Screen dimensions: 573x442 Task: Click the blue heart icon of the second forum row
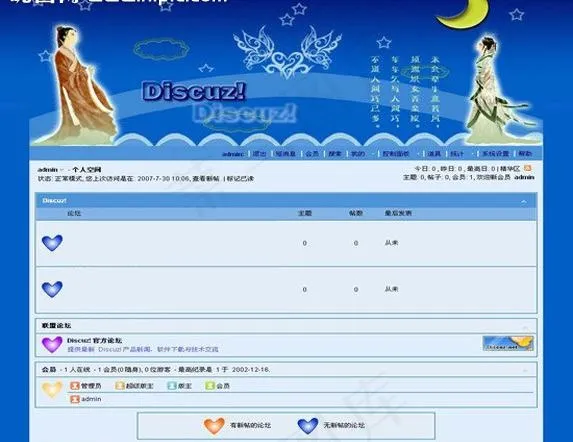pyautogui.click(x=52, y=289)
